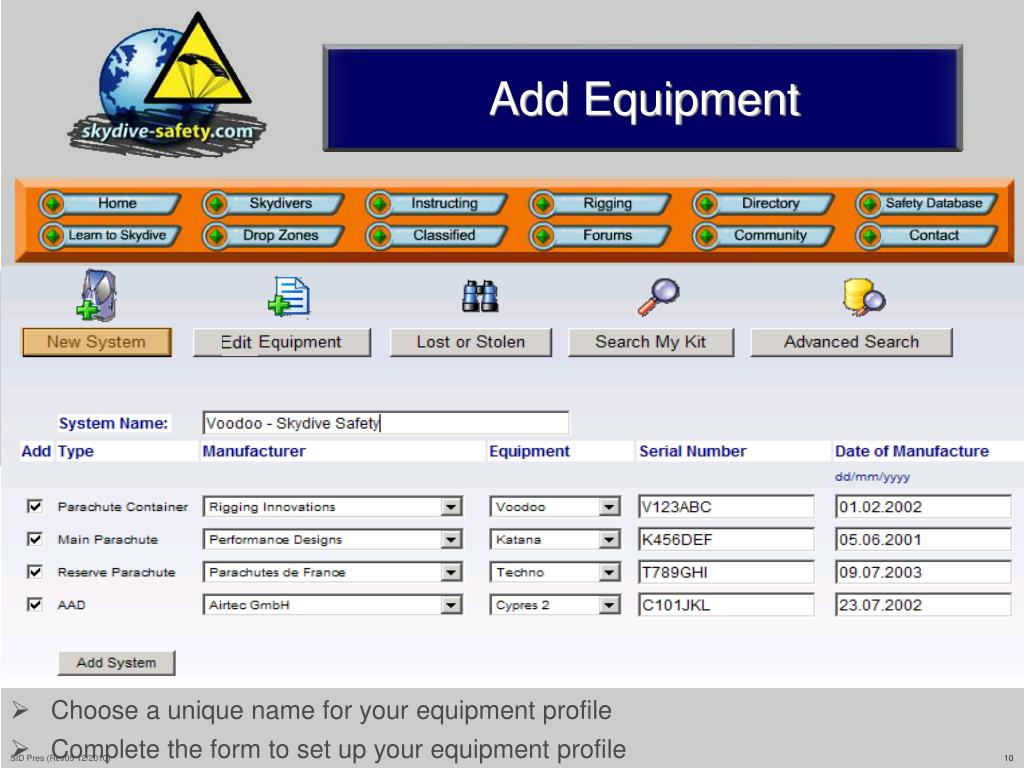The height and width of the screenshot is (768, 1024).
Task: Click the Advanced Search button
Action: pos(852,342)
